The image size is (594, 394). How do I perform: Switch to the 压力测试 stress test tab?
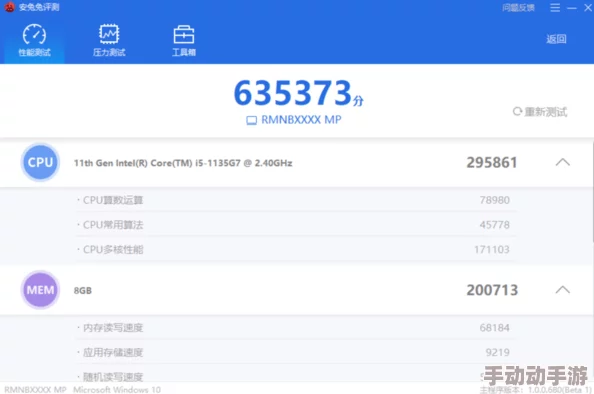click(109, 40)
